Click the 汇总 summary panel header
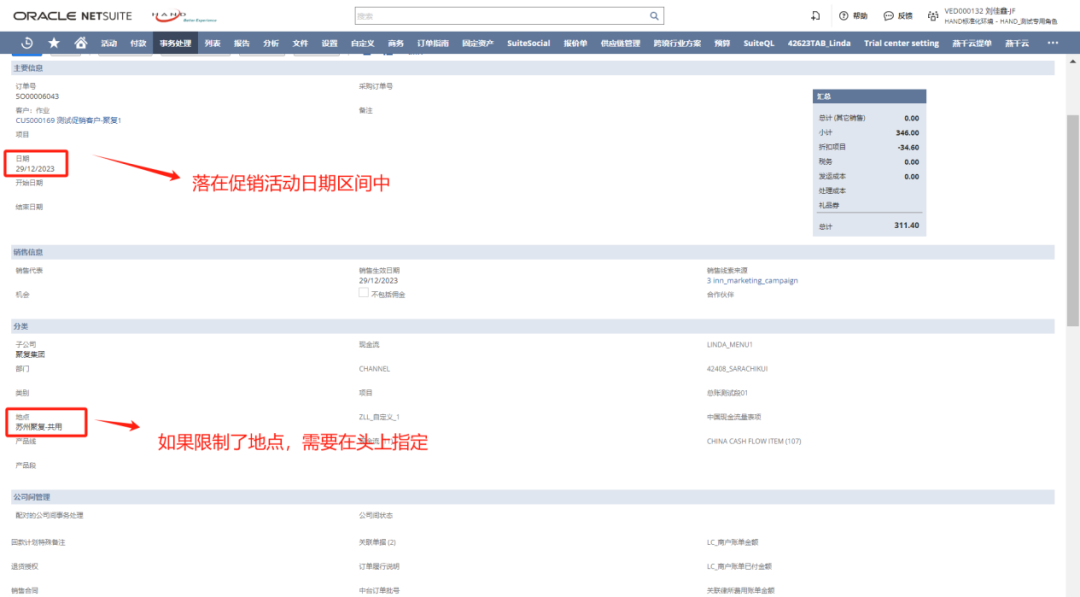Screen dimensions: 1080x597 click(x=869, y=96)
